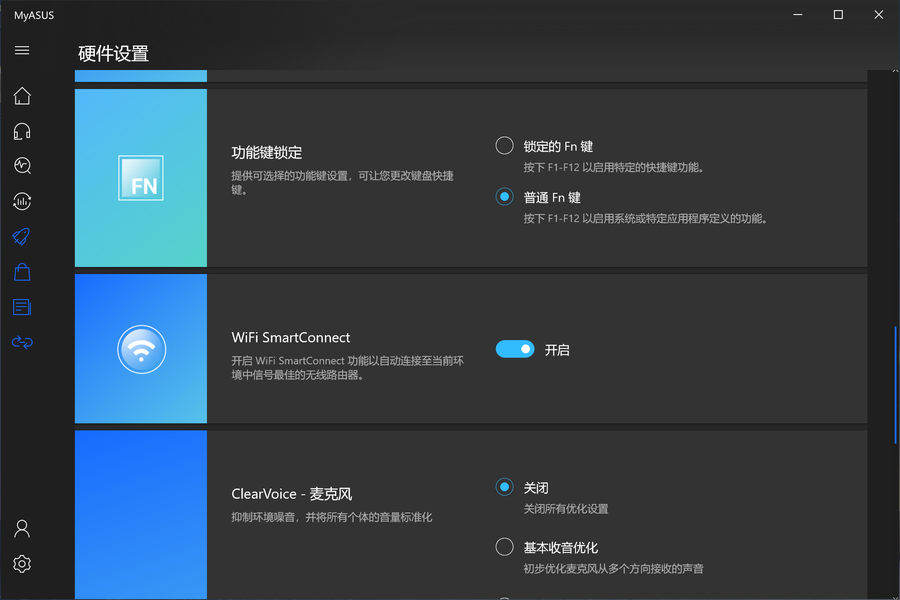Open the device link connection feature
Viewport: 900px width, 600px height.
[22, 342]
